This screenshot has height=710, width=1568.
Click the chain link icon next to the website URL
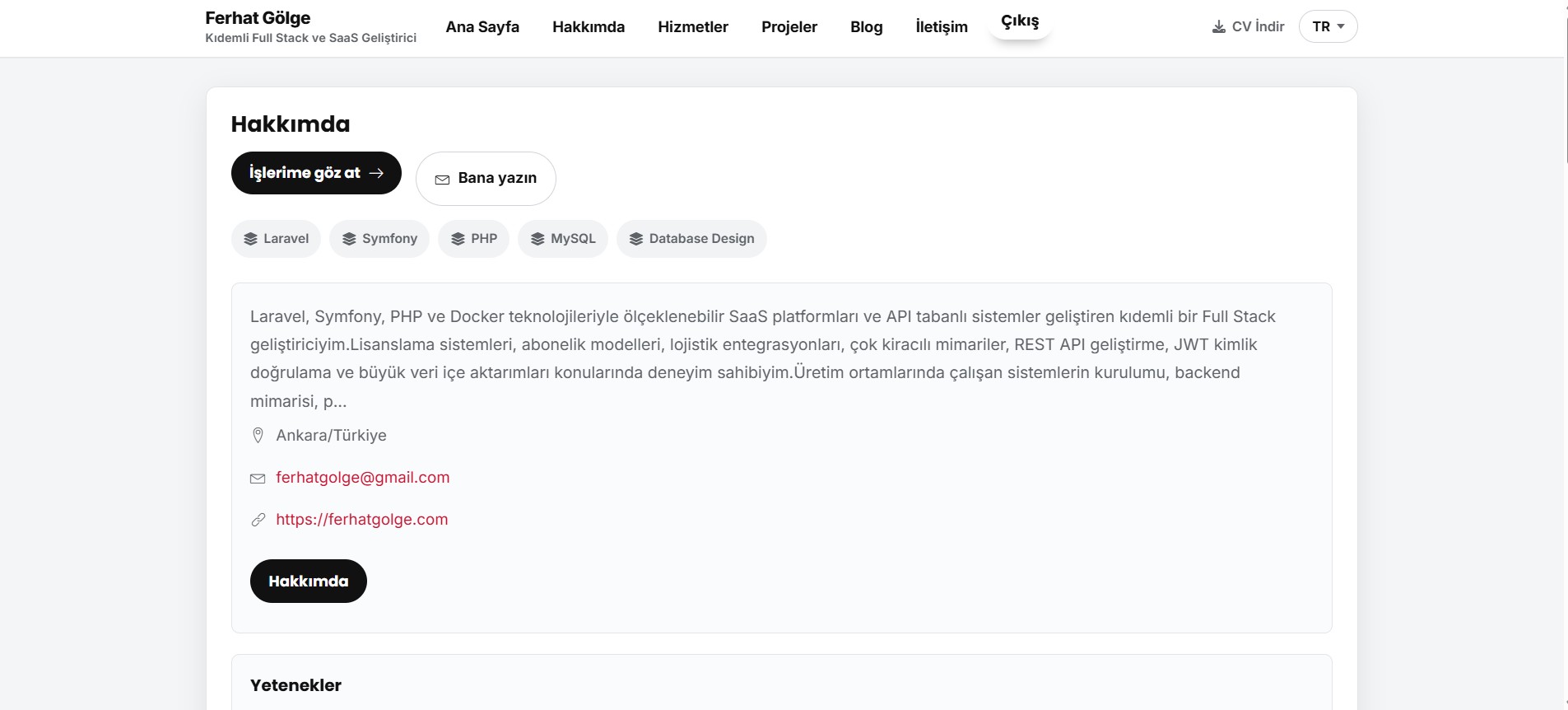[258, 520]
